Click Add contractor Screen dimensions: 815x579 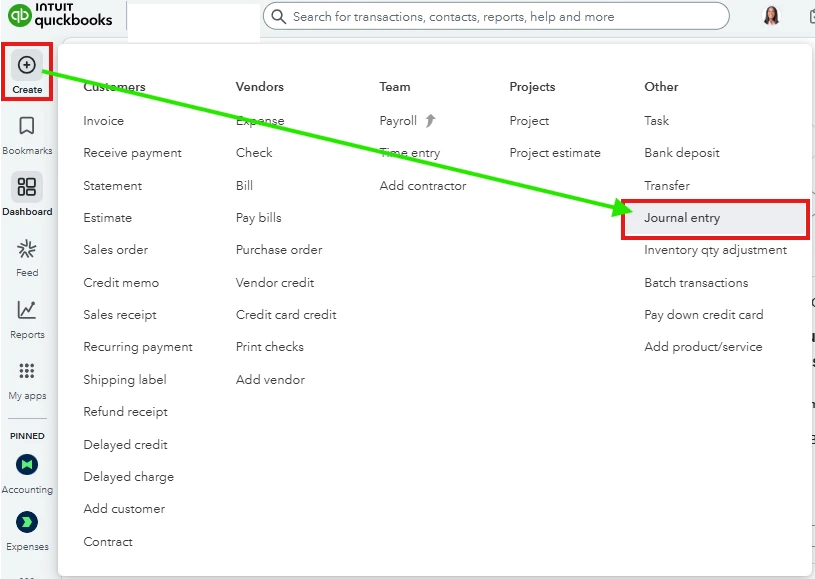coord(423,186)
